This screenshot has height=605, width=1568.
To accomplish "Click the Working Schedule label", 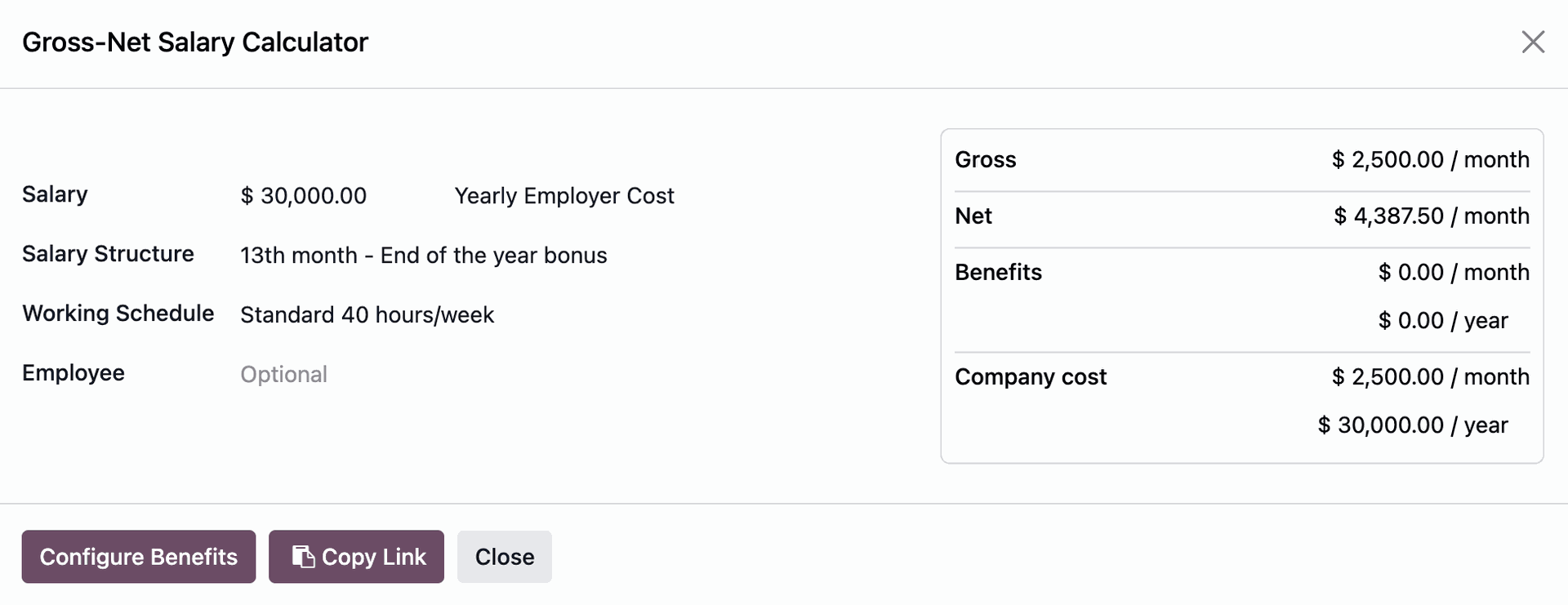I will (x=118, y=314).
